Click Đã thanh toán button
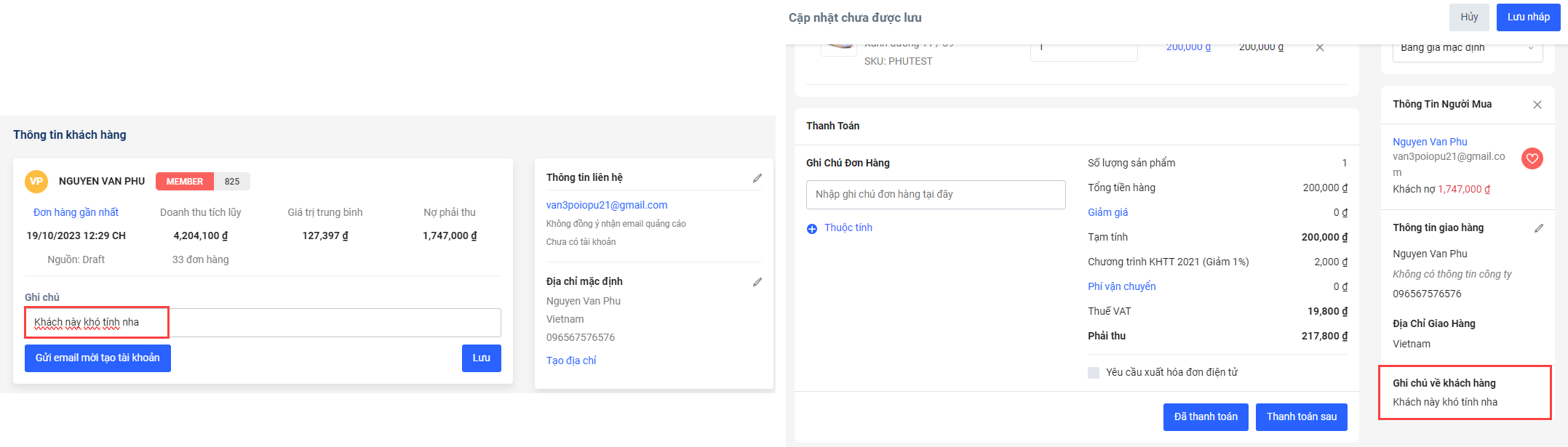The width and height of the screenshot is (1568, 447). (x=1205, y=417)
